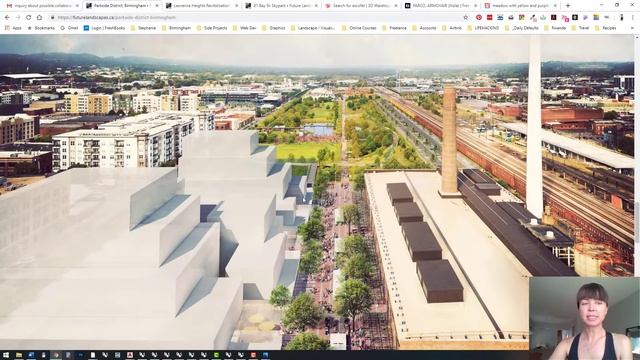The width and height of the screenshot is (640, 360).
Task: Close the Parkside District tab
Action: pyautogui.click(x=157, y=6)
